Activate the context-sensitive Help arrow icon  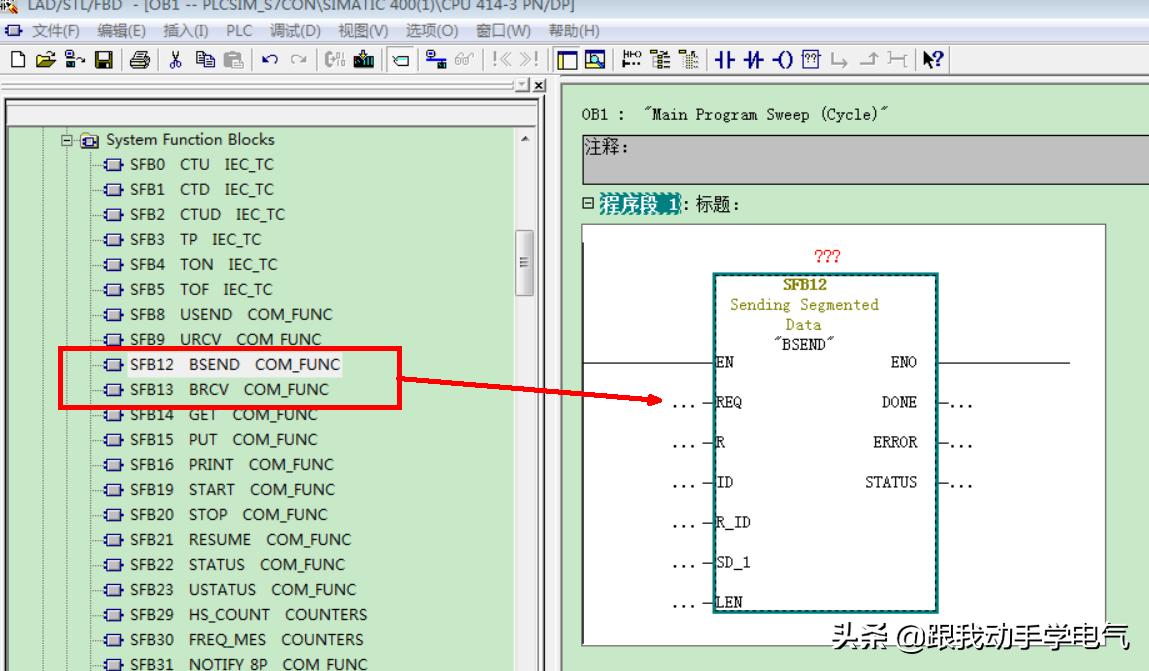tap(936, 62)
